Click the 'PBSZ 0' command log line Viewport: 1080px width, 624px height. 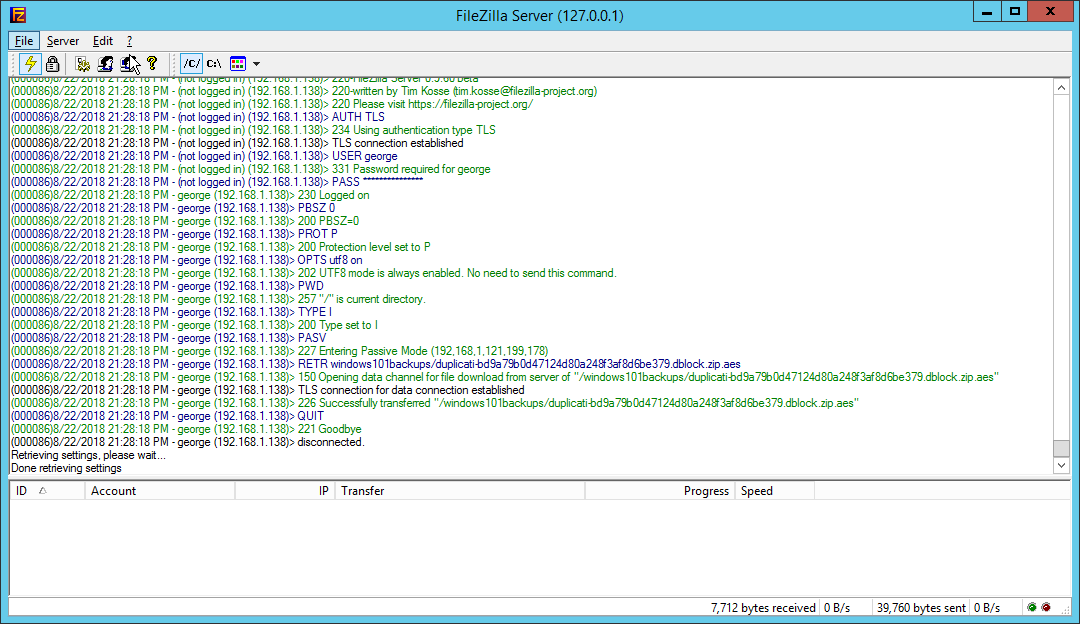coord(173,208)
